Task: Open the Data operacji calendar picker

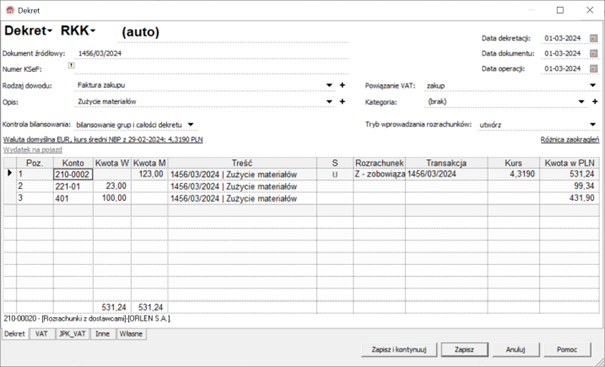Action: coord(593,69)
